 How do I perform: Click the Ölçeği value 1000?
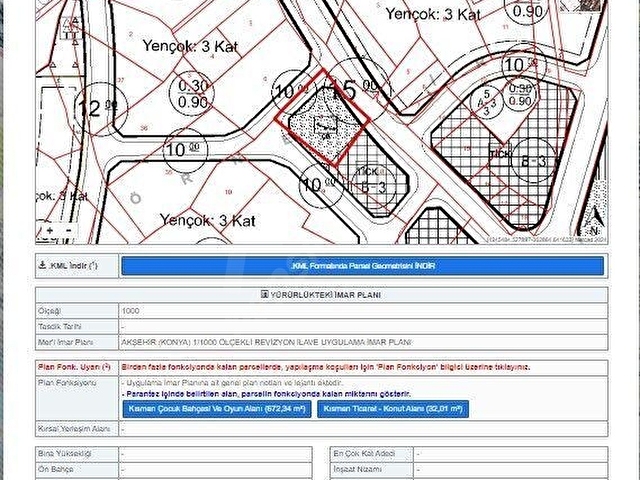131,311
